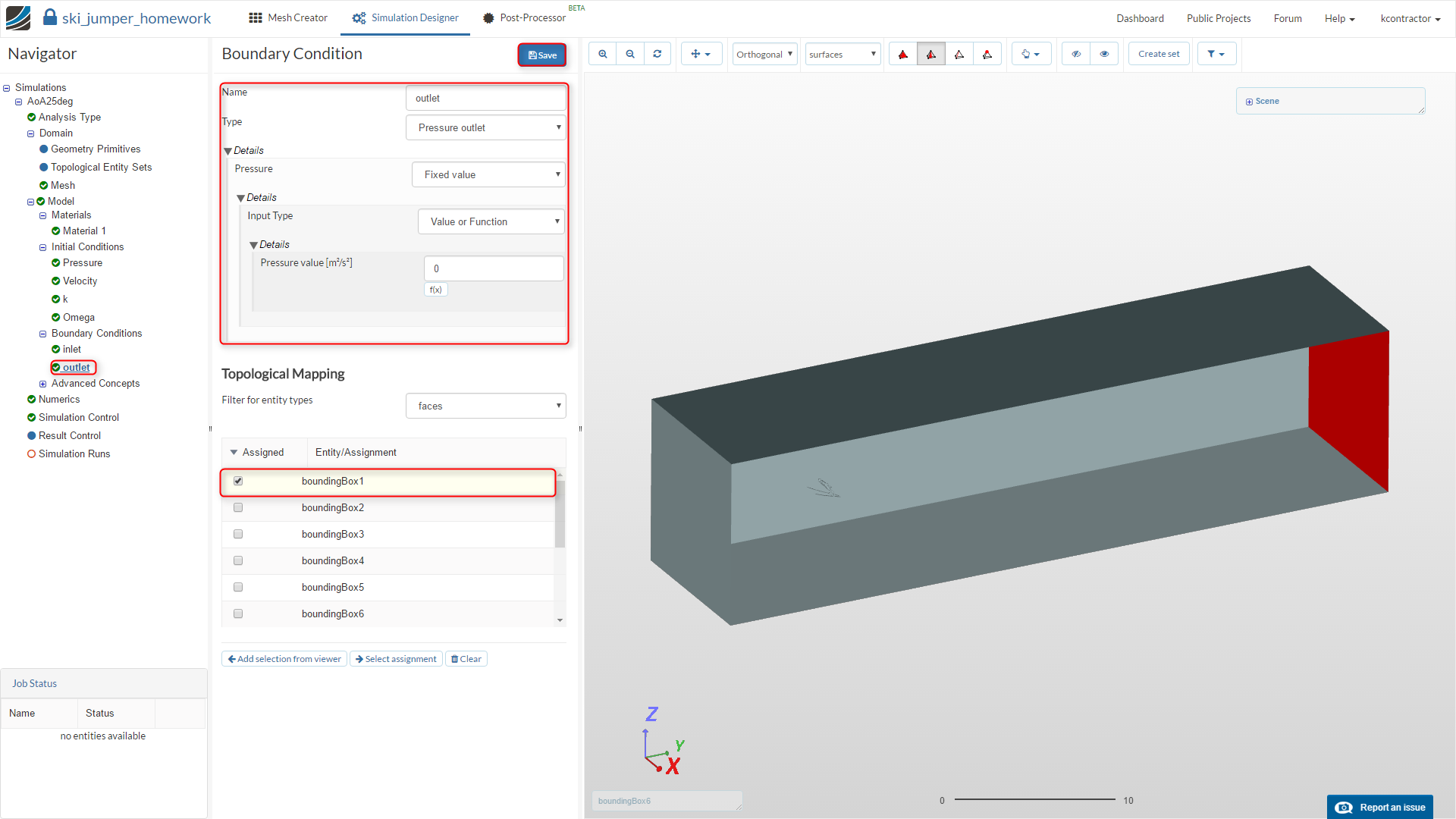This screenshot has width=1456, height=819.
Task: Open the Pressure outlet type dropdown
Action: click(486, 127)
